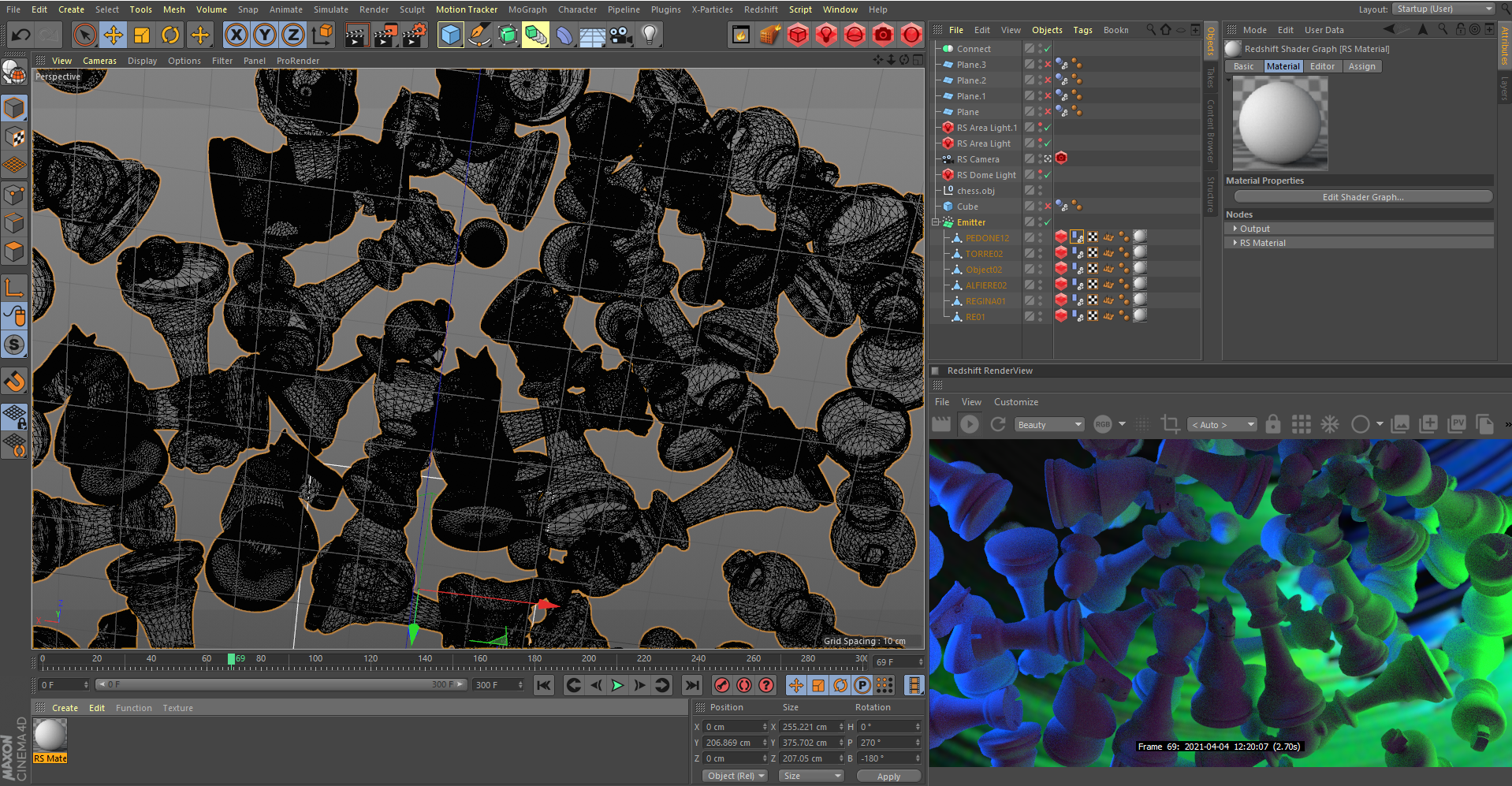Click the timeline playhead marker at frame 69
Viewport: 1512px width, 786px height.
(x=231, y=659)
